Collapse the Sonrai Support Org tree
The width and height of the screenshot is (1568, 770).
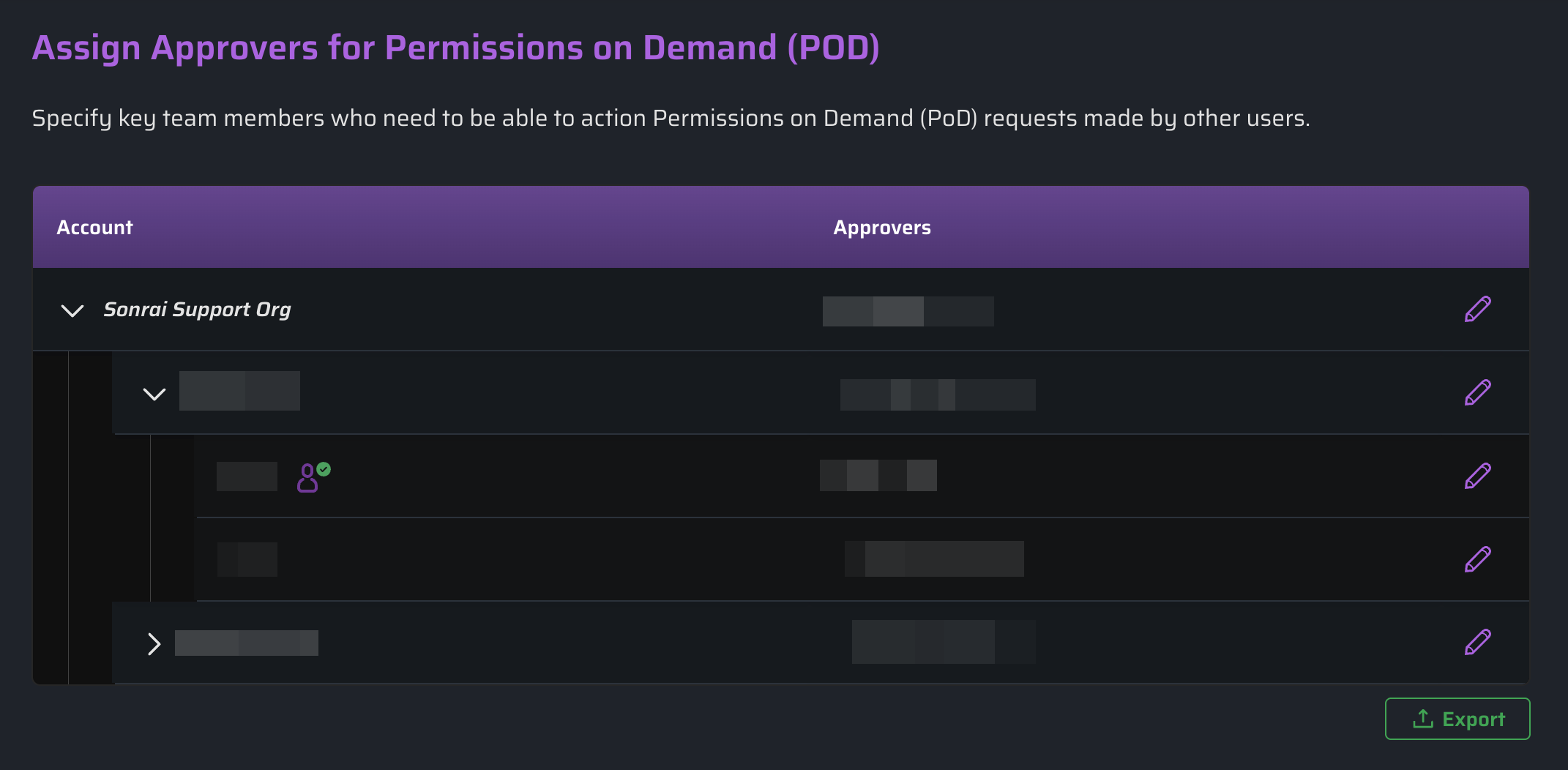click(72, 310)
